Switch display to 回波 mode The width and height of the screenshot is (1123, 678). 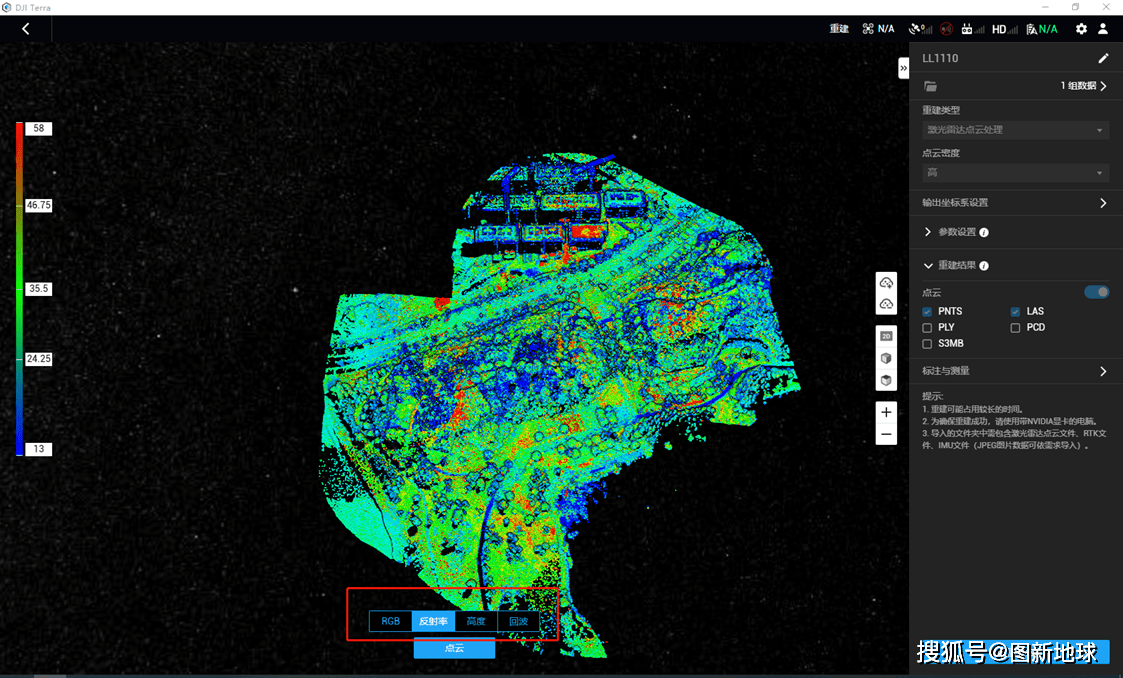pyautogui.click(x=518, y=621)
